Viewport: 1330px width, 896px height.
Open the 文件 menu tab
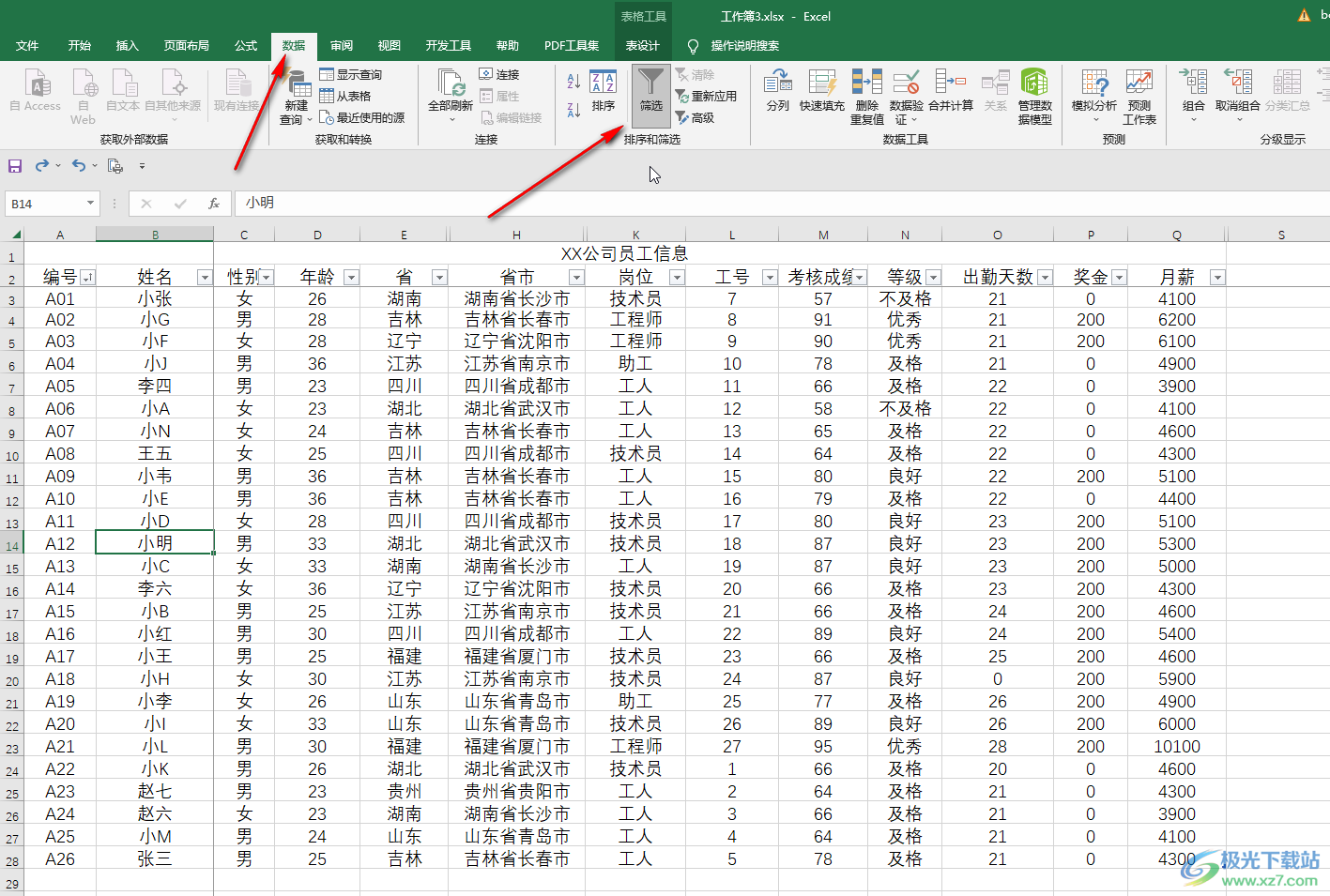[x=27, y=45]
